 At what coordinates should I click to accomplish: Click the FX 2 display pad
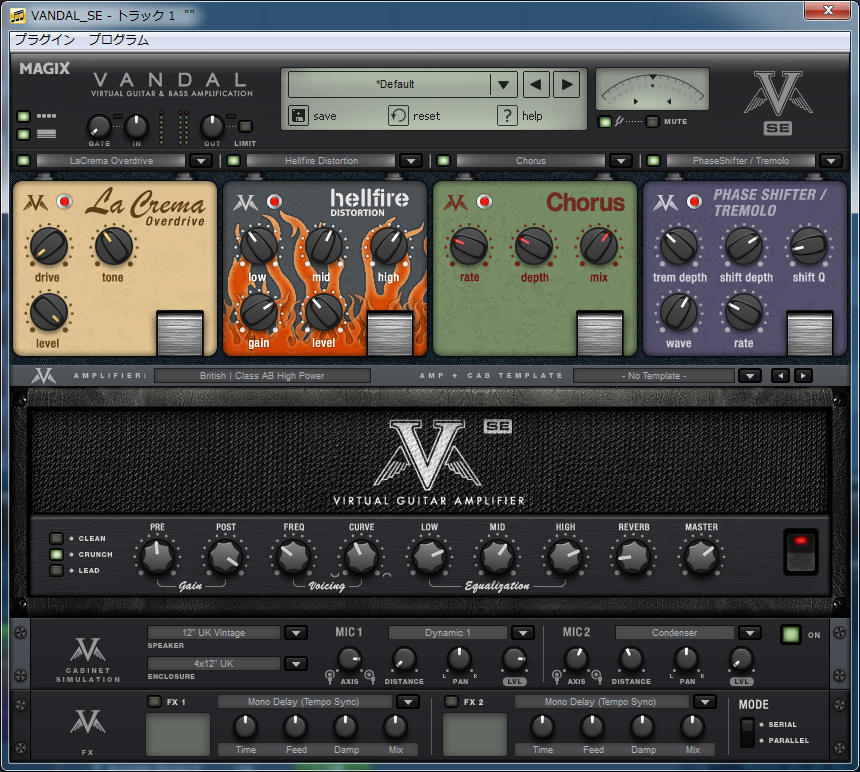click(x=475, y=735)
